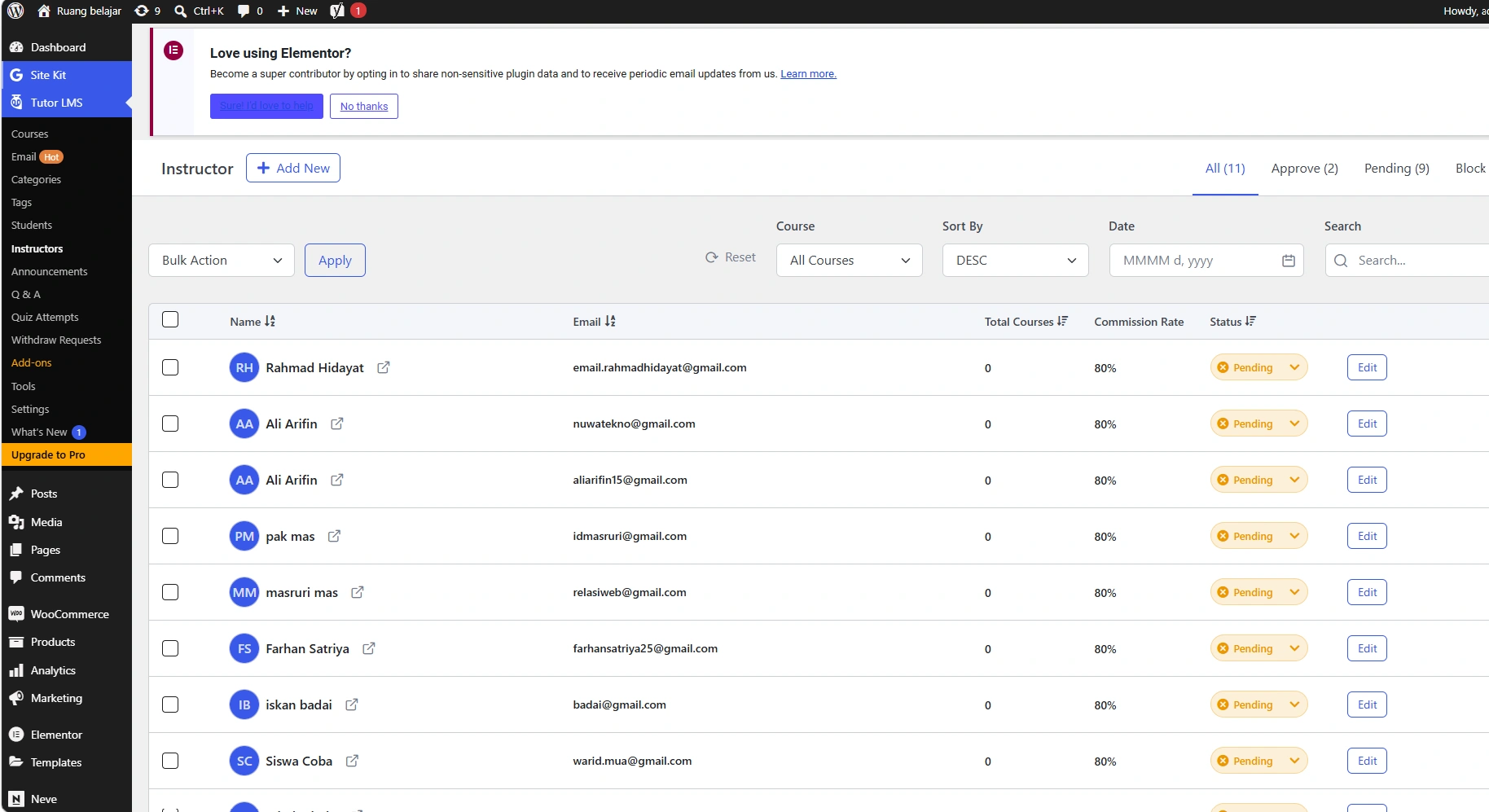The width and height of the screenshot is (1489, 812).
Task: Expand Pending status dropdown for nuwatekno@gmail.com
Action: [1258, 424]
